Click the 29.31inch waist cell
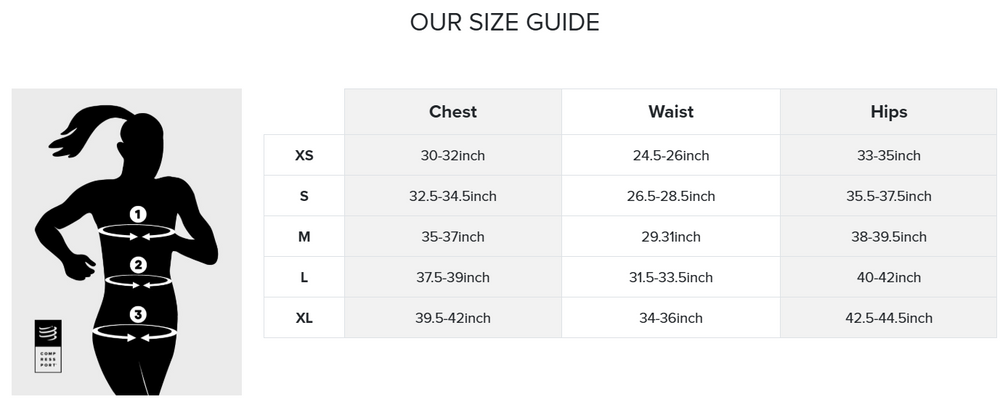The image size is (1000, 415). pyautogui.click(x=670, y=237)
